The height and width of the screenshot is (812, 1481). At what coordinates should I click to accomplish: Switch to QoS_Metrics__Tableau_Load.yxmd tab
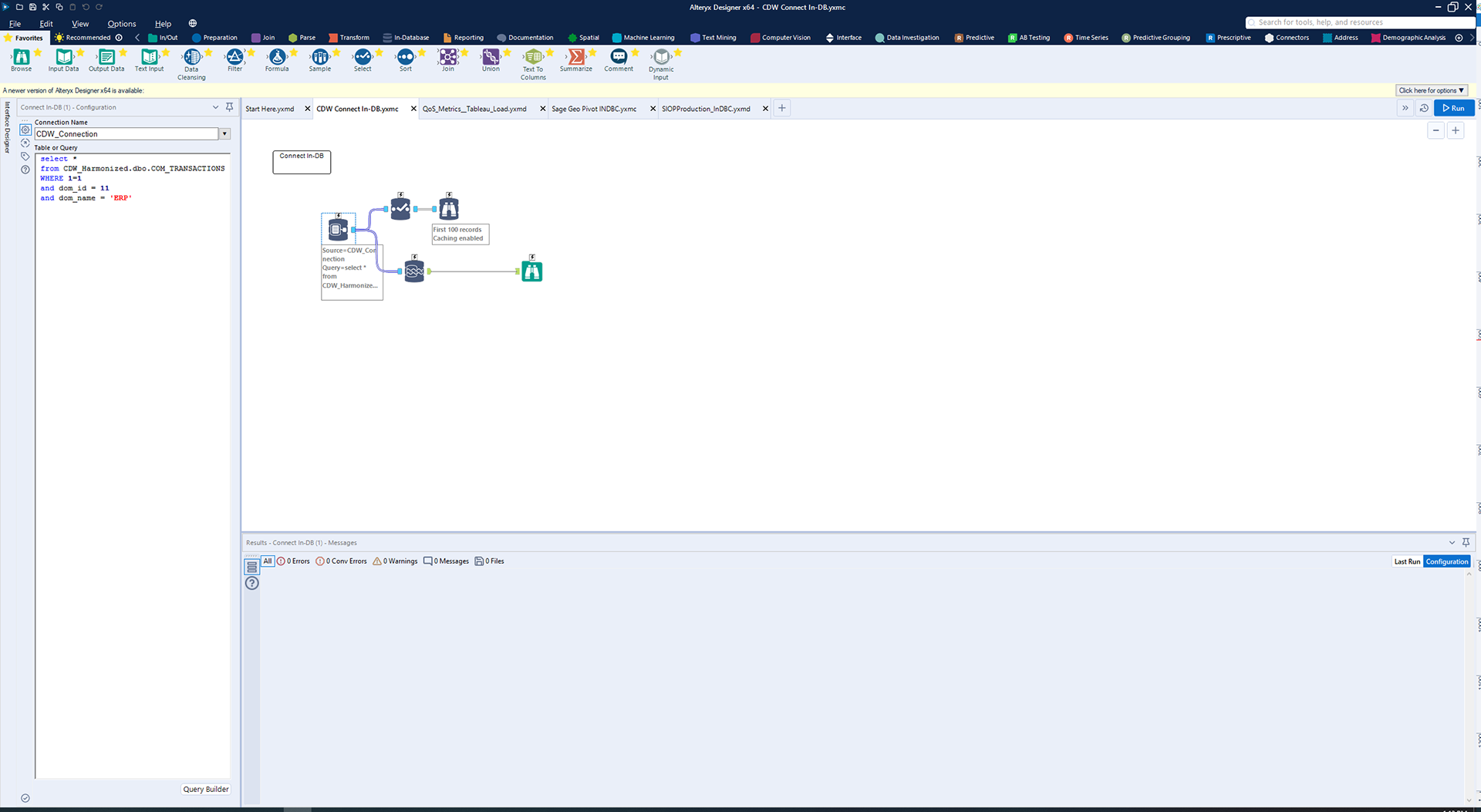point(474,109)
